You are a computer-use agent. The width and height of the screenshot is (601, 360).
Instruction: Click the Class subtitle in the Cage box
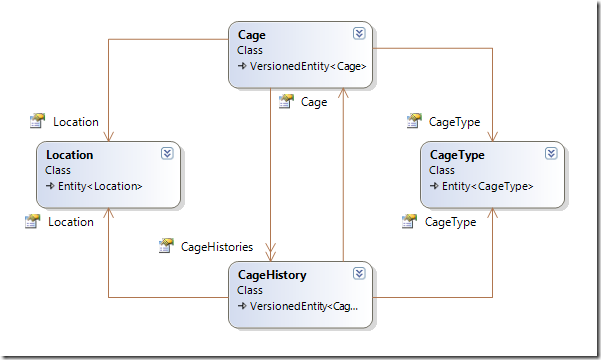point(250,50)
